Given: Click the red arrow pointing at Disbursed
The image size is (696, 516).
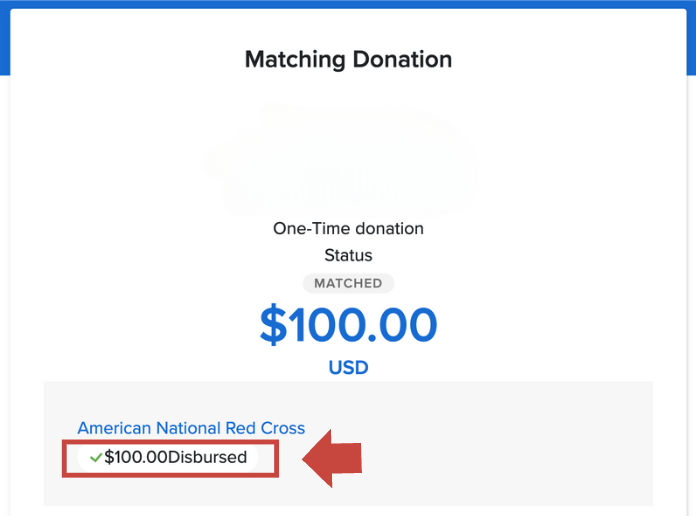Looking at the screenshot, I should point(331,460).
